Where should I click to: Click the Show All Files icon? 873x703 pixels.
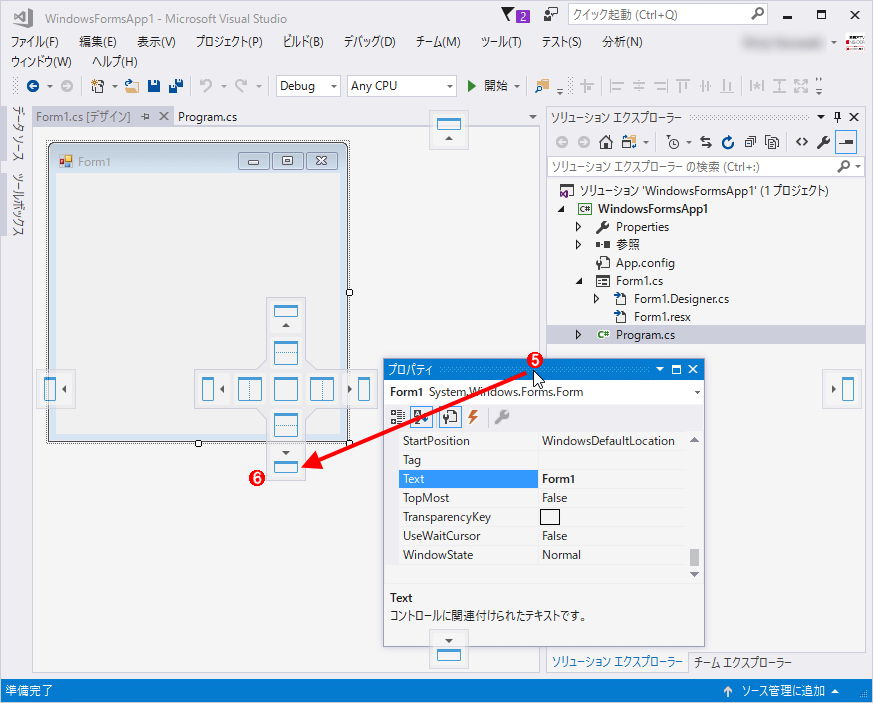772,142
